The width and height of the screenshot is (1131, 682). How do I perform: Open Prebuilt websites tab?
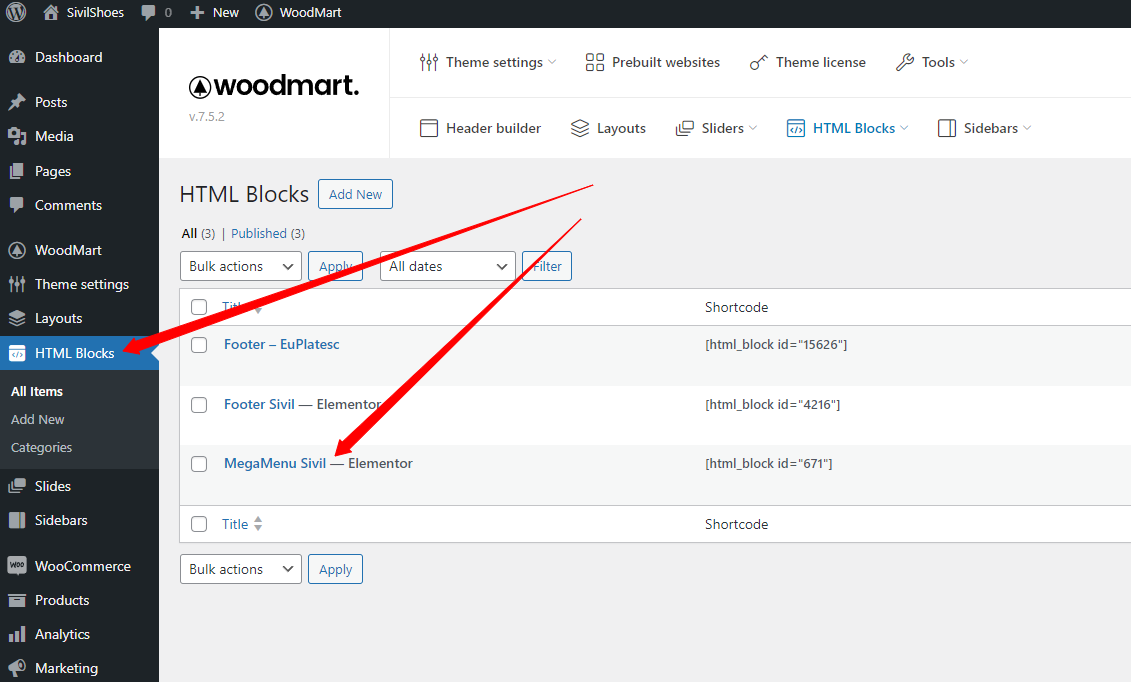click(x=653, y=63)
